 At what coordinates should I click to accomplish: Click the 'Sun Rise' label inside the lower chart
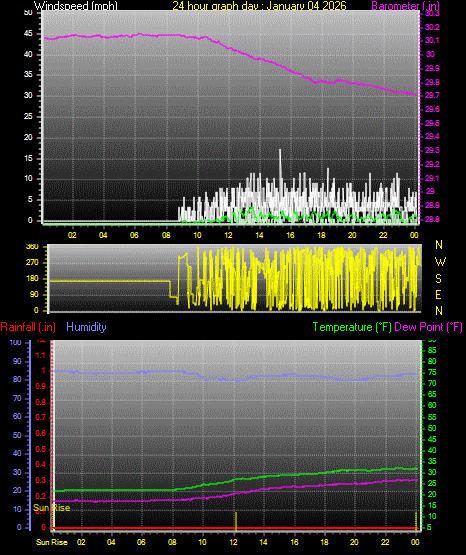point(52,508)
